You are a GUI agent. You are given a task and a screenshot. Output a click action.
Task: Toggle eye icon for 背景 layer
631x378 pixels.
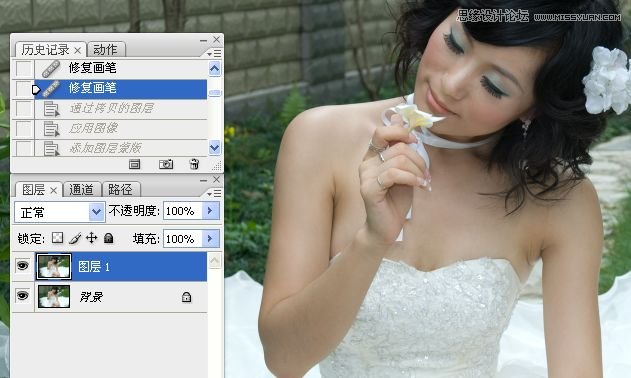[23, 296]
